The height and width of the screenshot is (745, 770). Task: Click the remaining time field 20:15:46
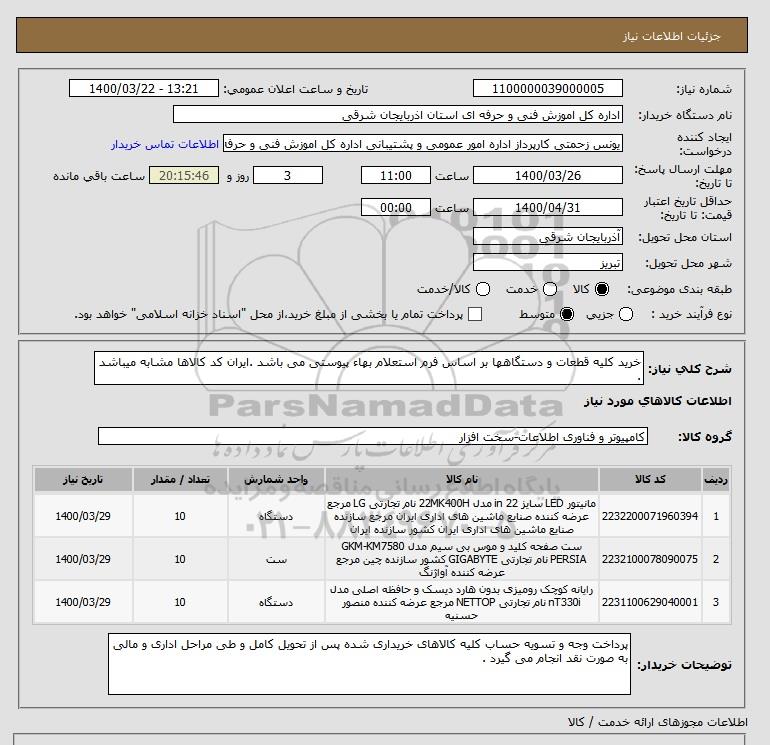pos(184,175)
